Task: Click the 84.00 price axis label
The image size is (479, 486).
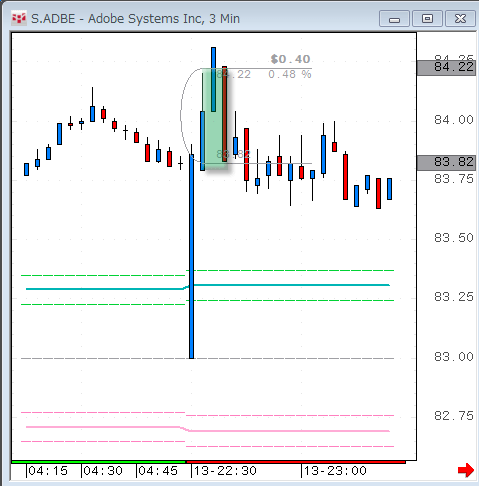Action: tap(454, 120)
